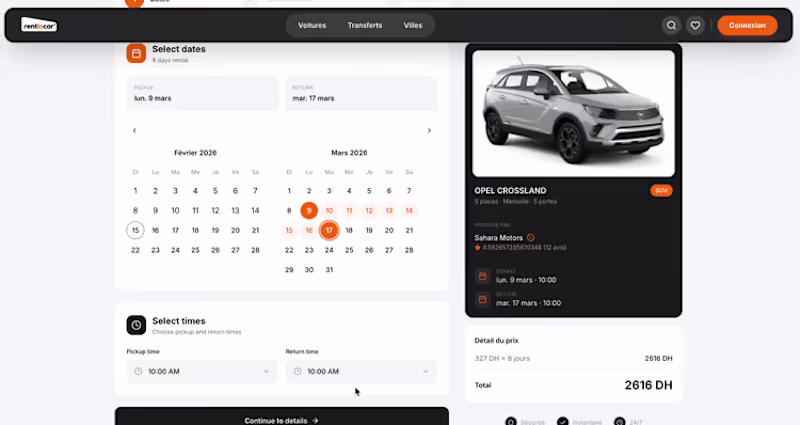Click the SUV badge

pyautogui.click(x=661, y=190)
